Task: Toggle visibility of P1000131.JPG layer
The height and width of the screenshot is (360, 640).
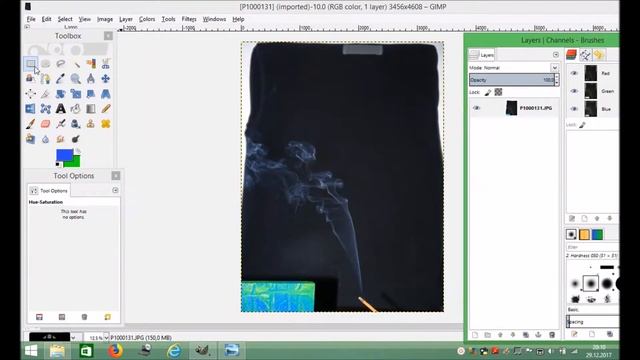Action: [x=476, y=108]
